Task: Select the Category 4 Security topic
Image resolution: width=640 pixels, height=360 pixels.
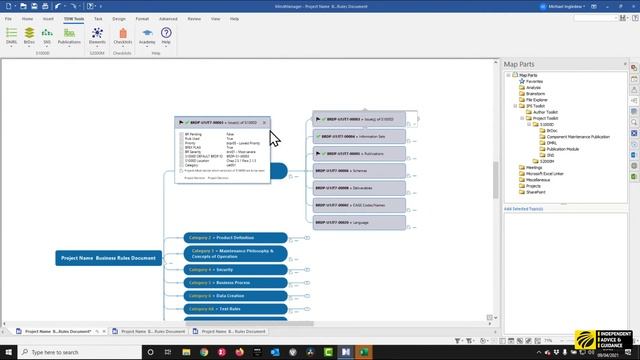Action: click(x=236, y=270)
